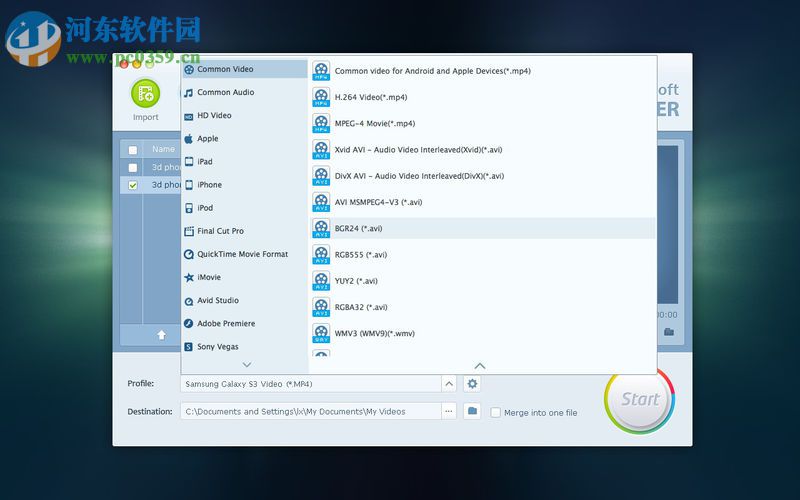
Task: Click the green Import video icon
Action: pyautogui.click(x=145, y=93)
